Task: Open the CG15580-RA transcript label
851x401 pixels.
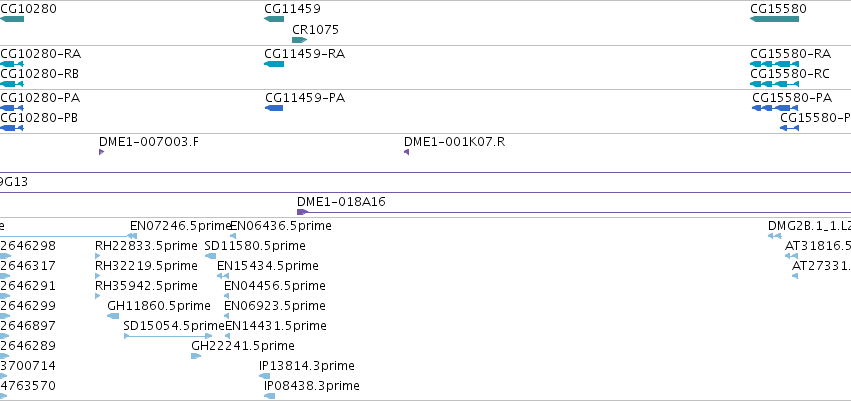Action: click(790, 54)
